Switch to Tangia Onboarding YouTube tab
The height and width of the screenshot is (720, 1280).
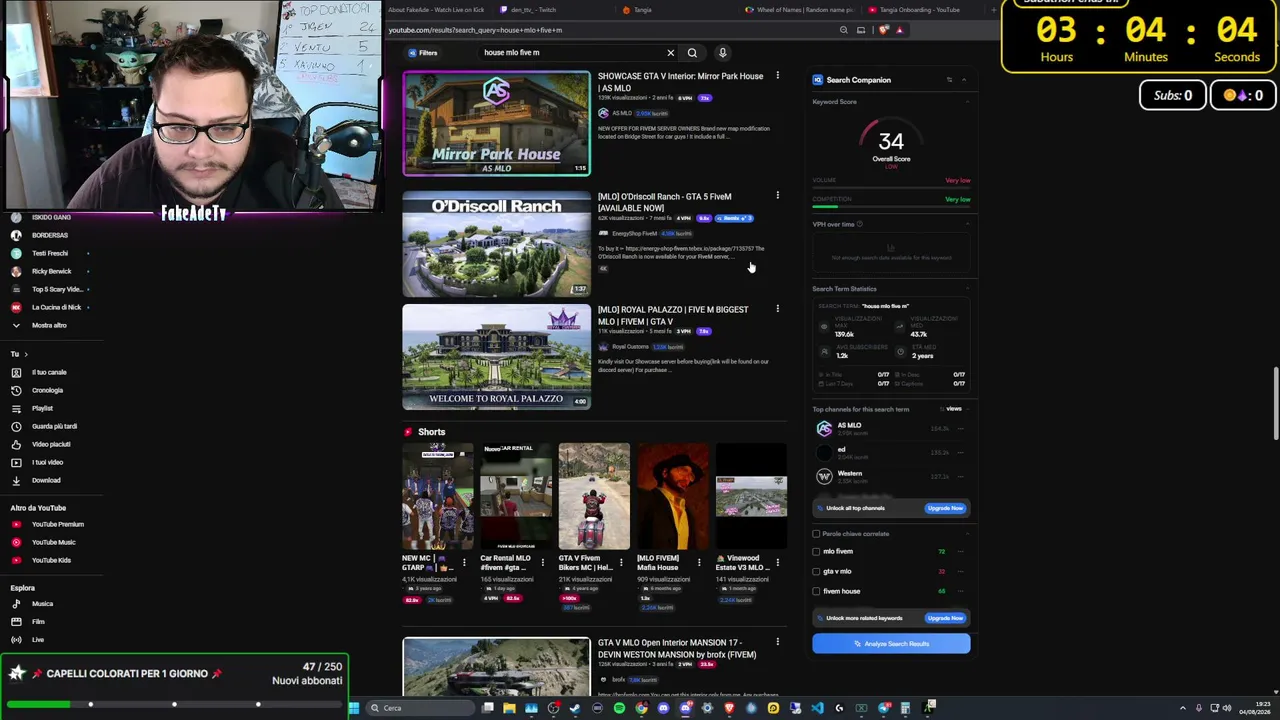(915, 10)
